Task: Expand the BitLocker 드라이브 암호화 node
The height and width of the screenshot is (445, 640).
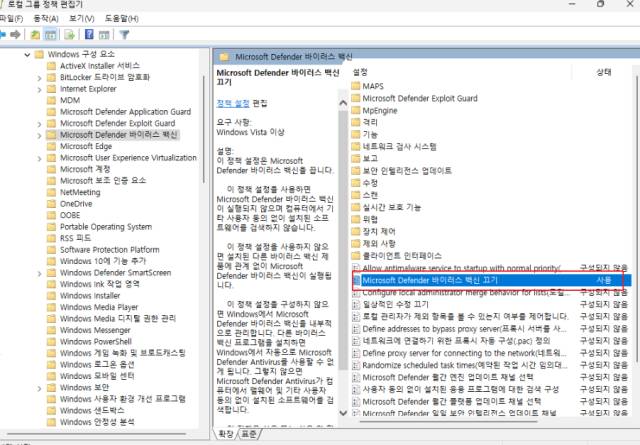Action: tap(39, 78)
